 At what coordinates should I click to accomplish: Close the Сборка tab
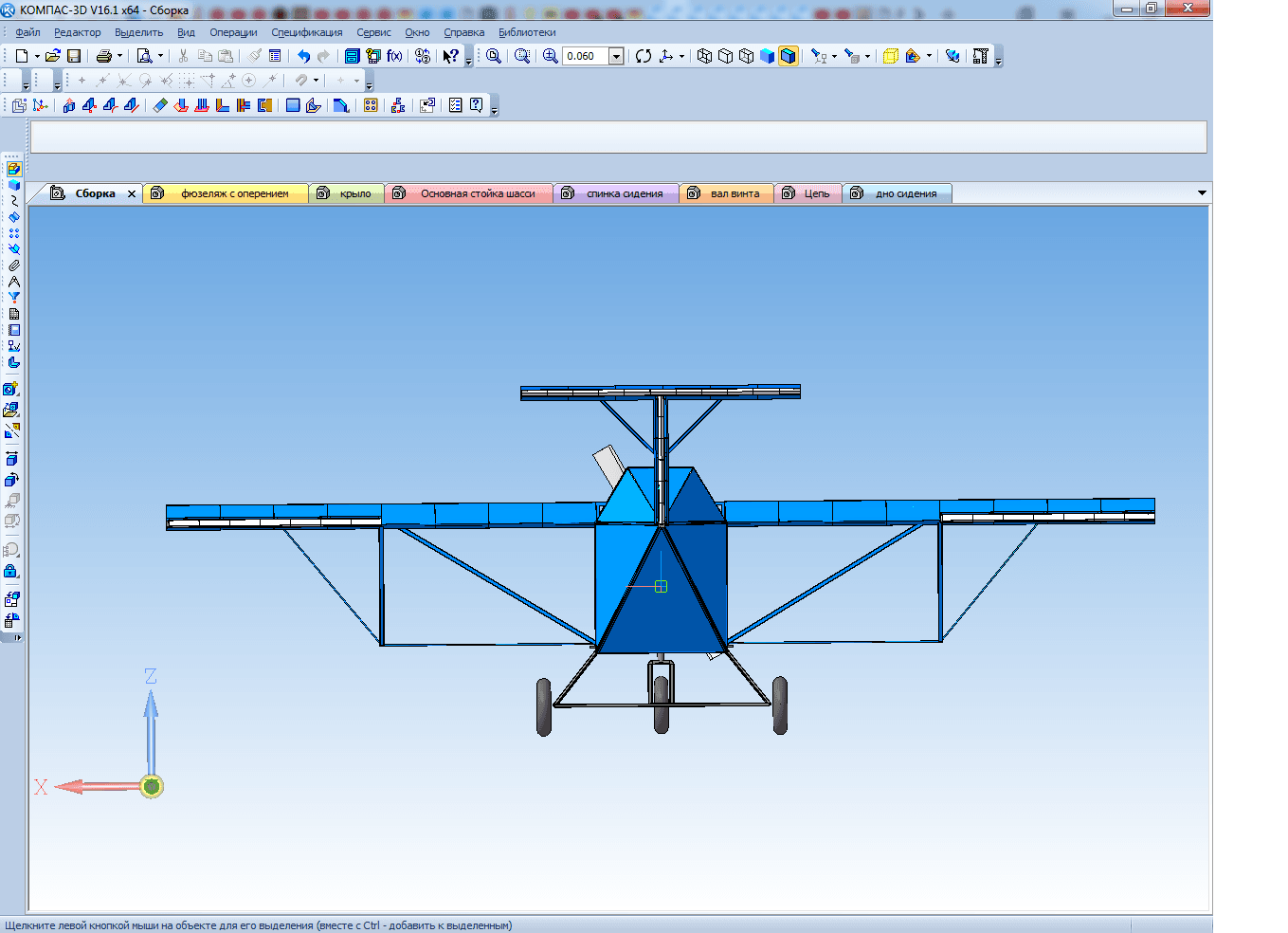tap(132, 193)
